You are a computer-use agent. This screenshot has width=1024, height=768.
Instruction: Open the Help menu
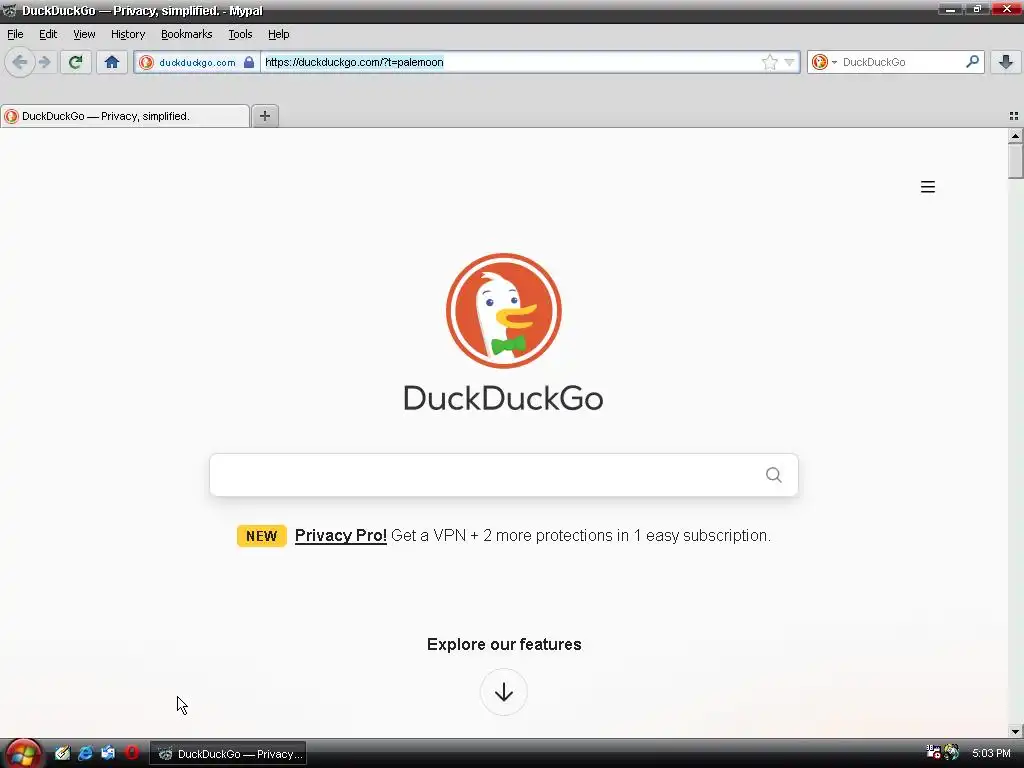coord(278,34)
